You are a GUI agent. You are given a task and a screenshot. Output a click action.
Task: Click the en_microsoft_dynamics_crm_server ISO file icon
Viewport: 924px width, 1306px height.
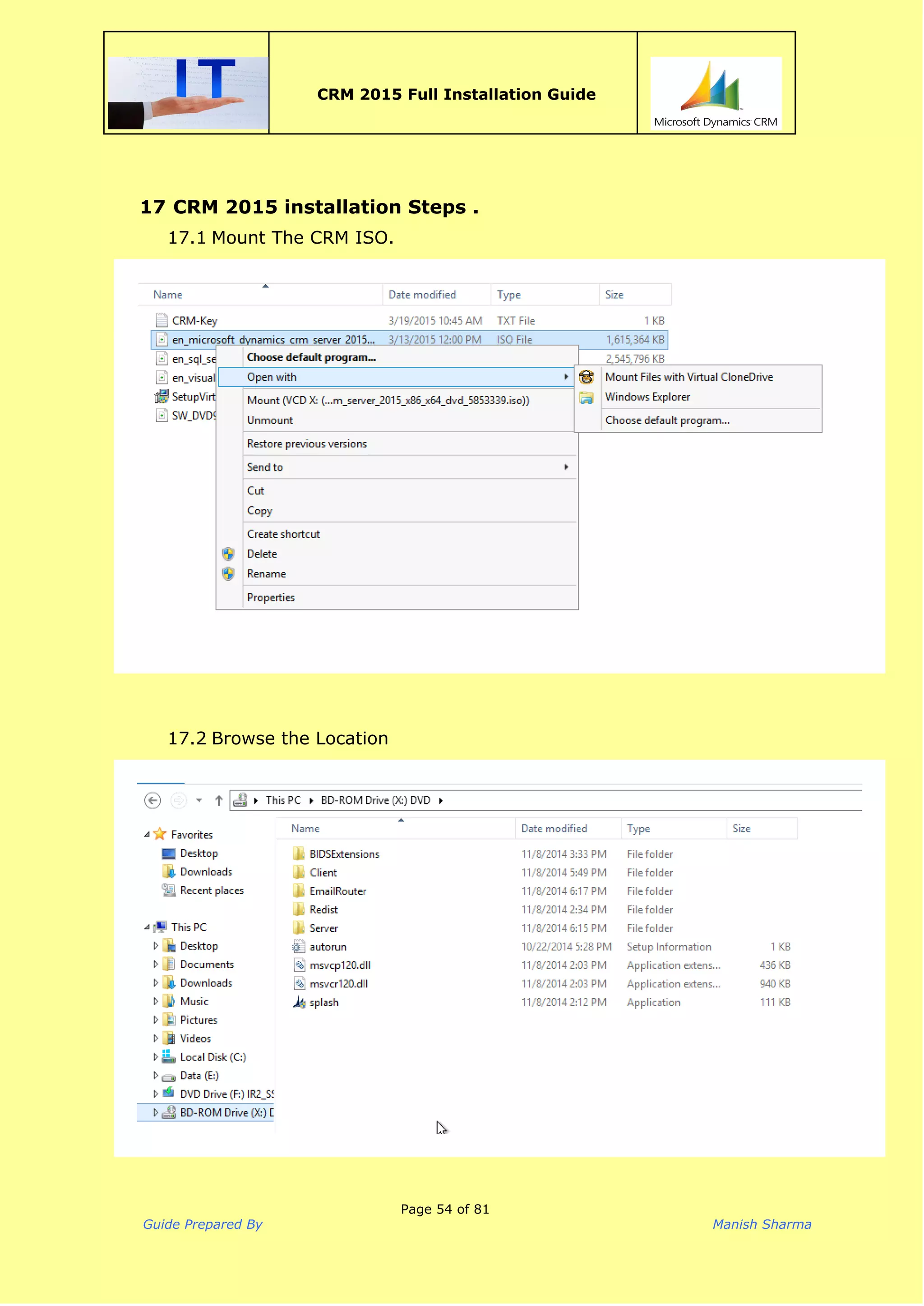tap(162, 340)
